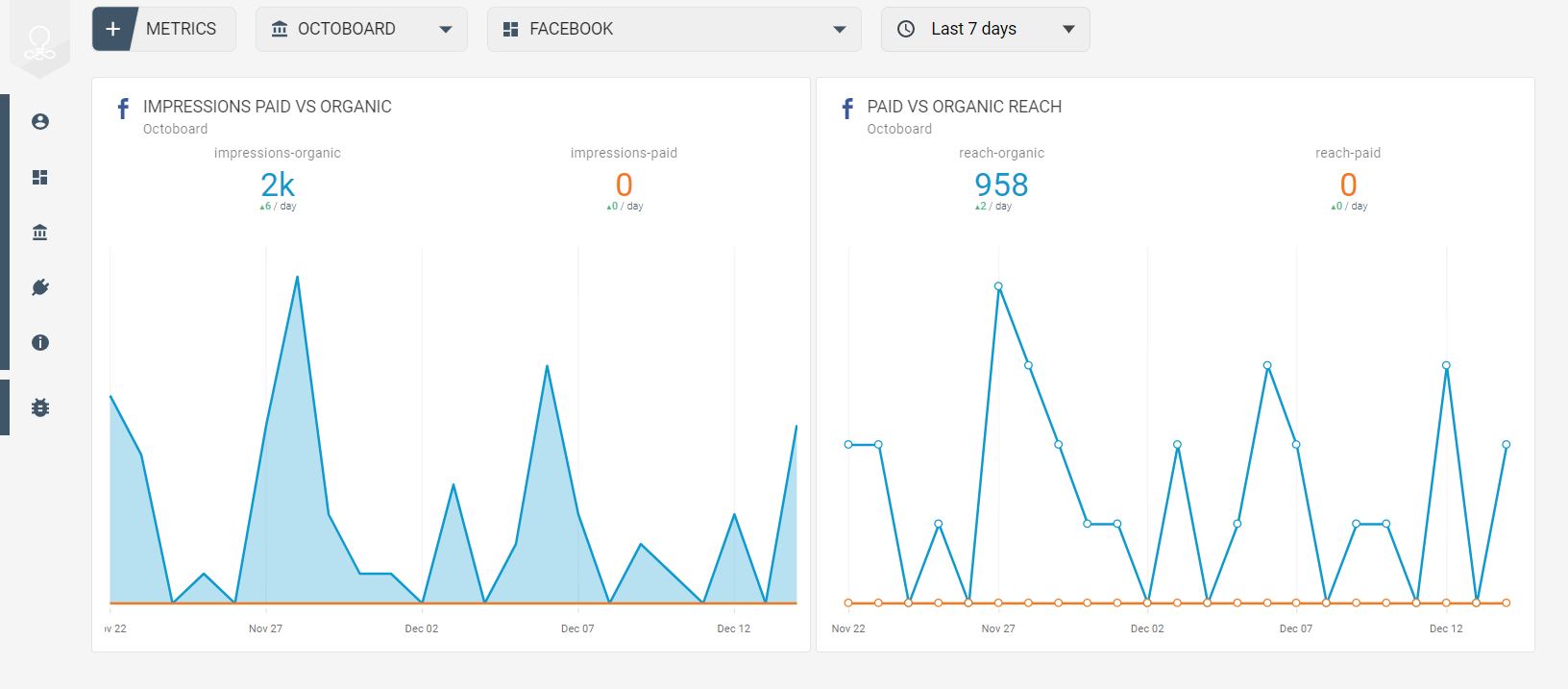
Task: Click the building icon next to OCTOBOARD
Action: click(280, 29)
